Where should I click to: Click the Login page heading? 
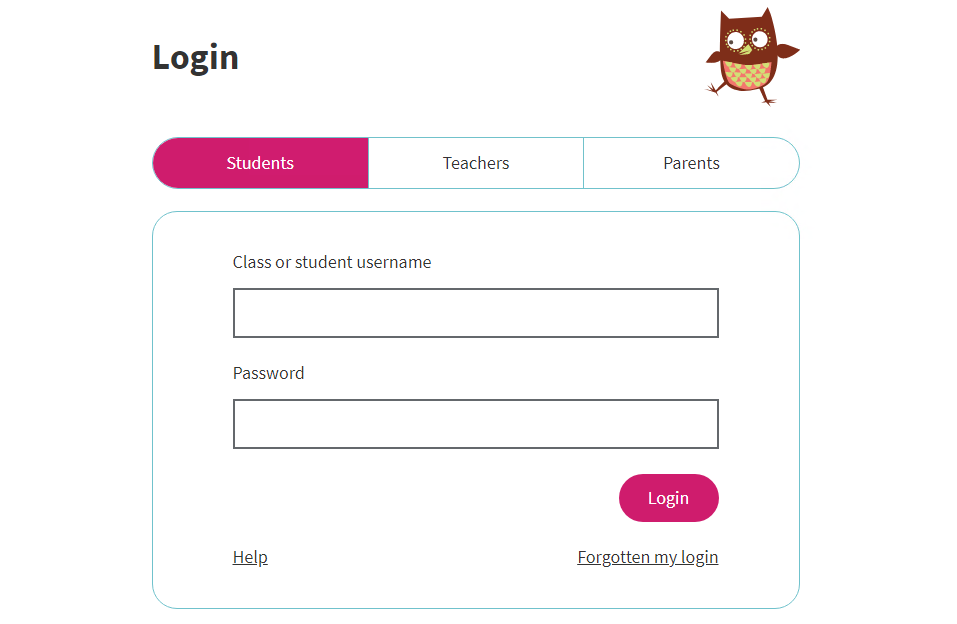tap(195, 58)
